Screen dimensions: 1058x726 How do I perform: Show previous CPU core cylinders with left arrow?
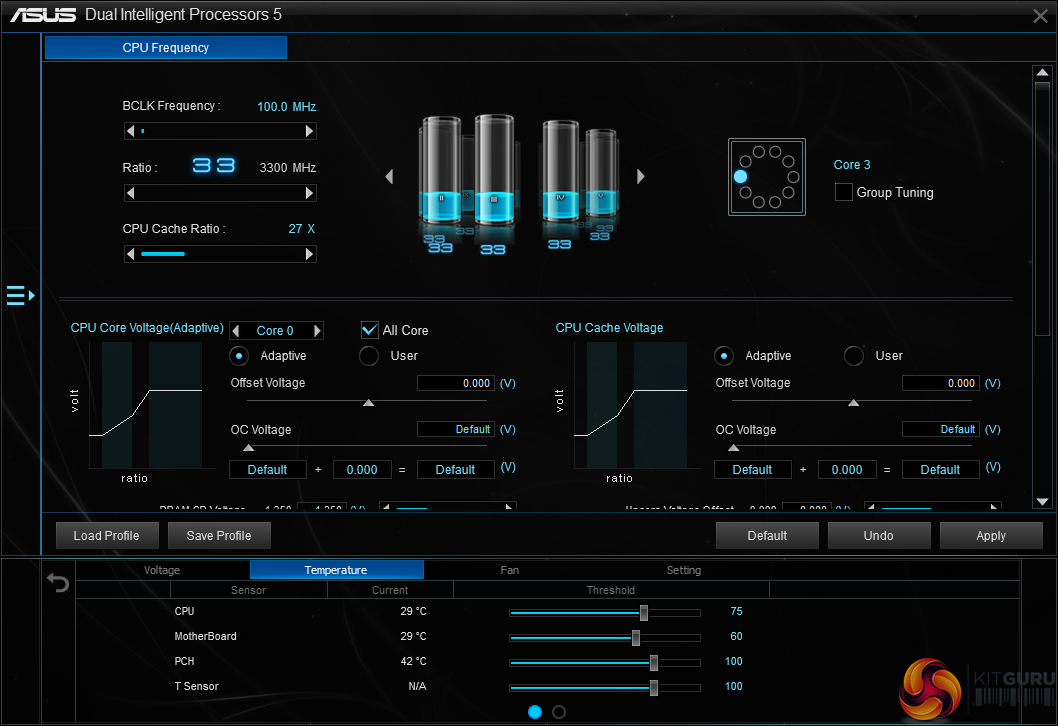(389, 177)
